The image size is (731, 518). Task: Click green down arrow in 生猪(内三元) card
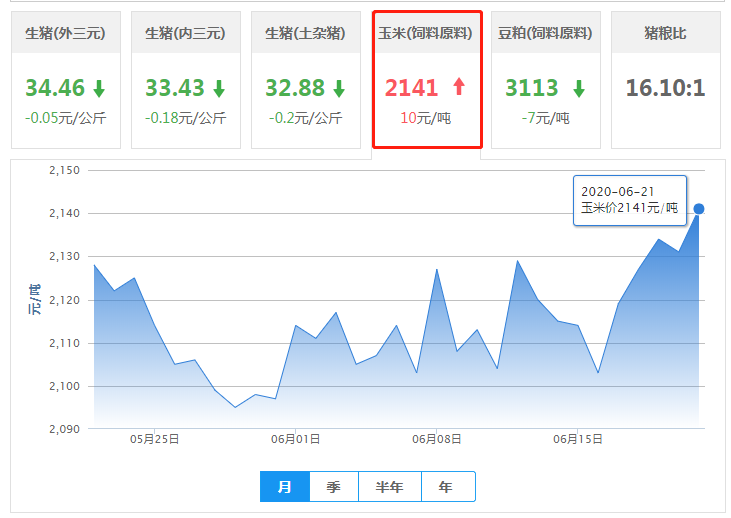(x=219, y=88)
